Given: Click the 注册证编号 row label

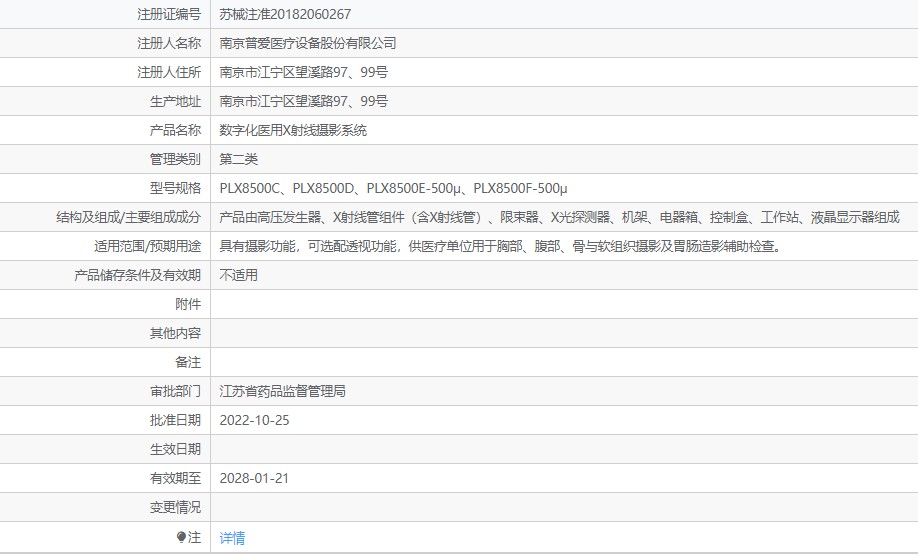Looking at the screenshot, I should (168, 14).
